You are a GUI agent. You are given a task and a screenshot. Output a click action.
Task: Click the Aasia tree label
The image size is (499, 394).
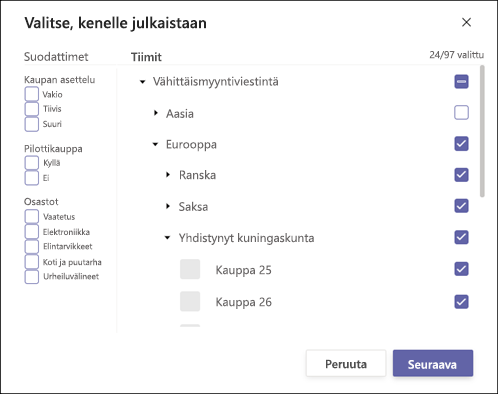pos(180,114)
